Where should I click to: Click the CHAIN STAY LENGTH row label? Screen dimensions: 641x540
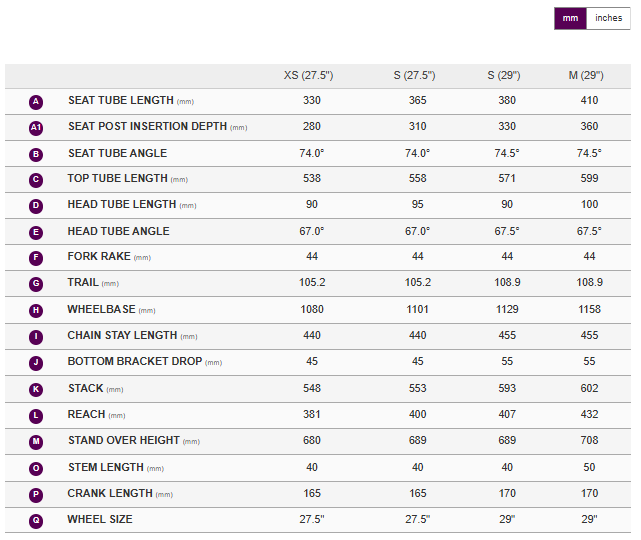click(122, 336)
